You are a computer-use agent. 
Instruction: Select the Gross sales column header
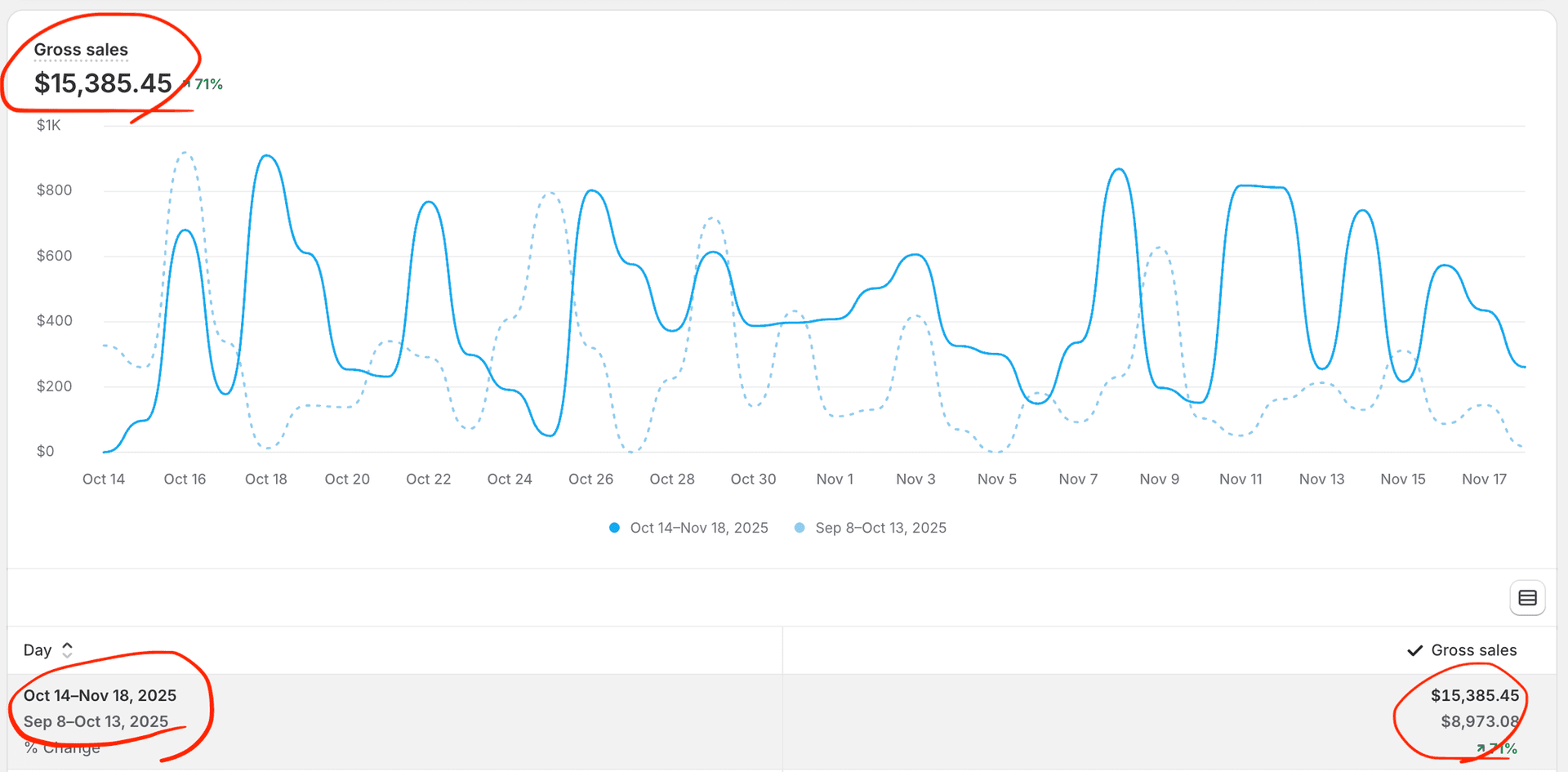1473,649
